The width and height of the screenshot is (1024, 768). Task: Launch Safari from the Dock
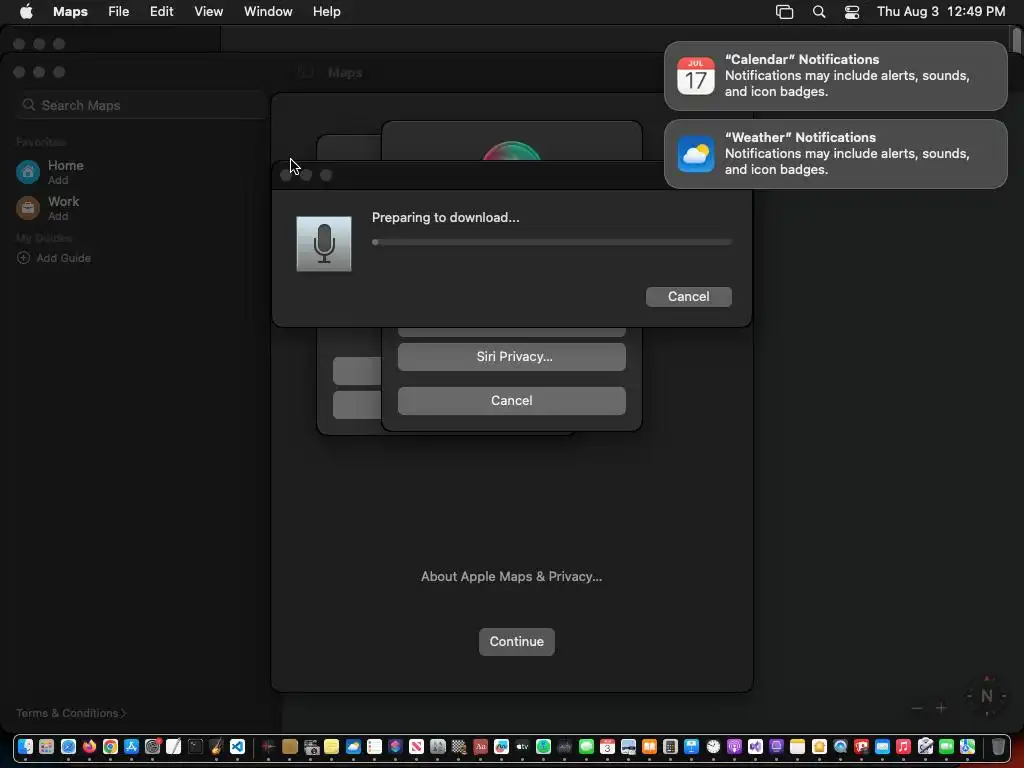click(68, 746)
